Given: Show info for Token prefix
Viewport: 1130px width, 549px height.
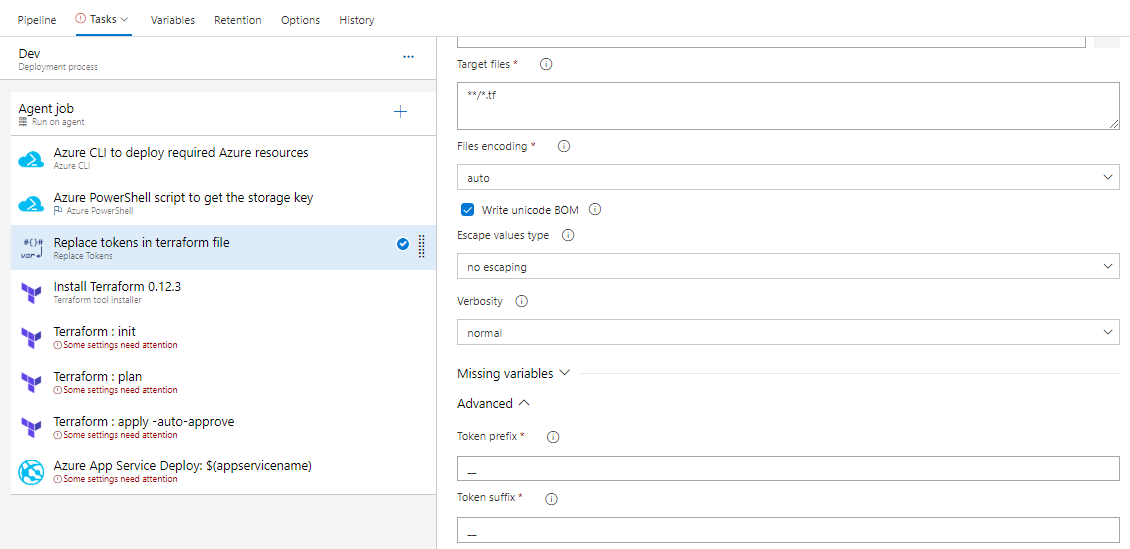Looking at the screenshot, I should 553,437.
